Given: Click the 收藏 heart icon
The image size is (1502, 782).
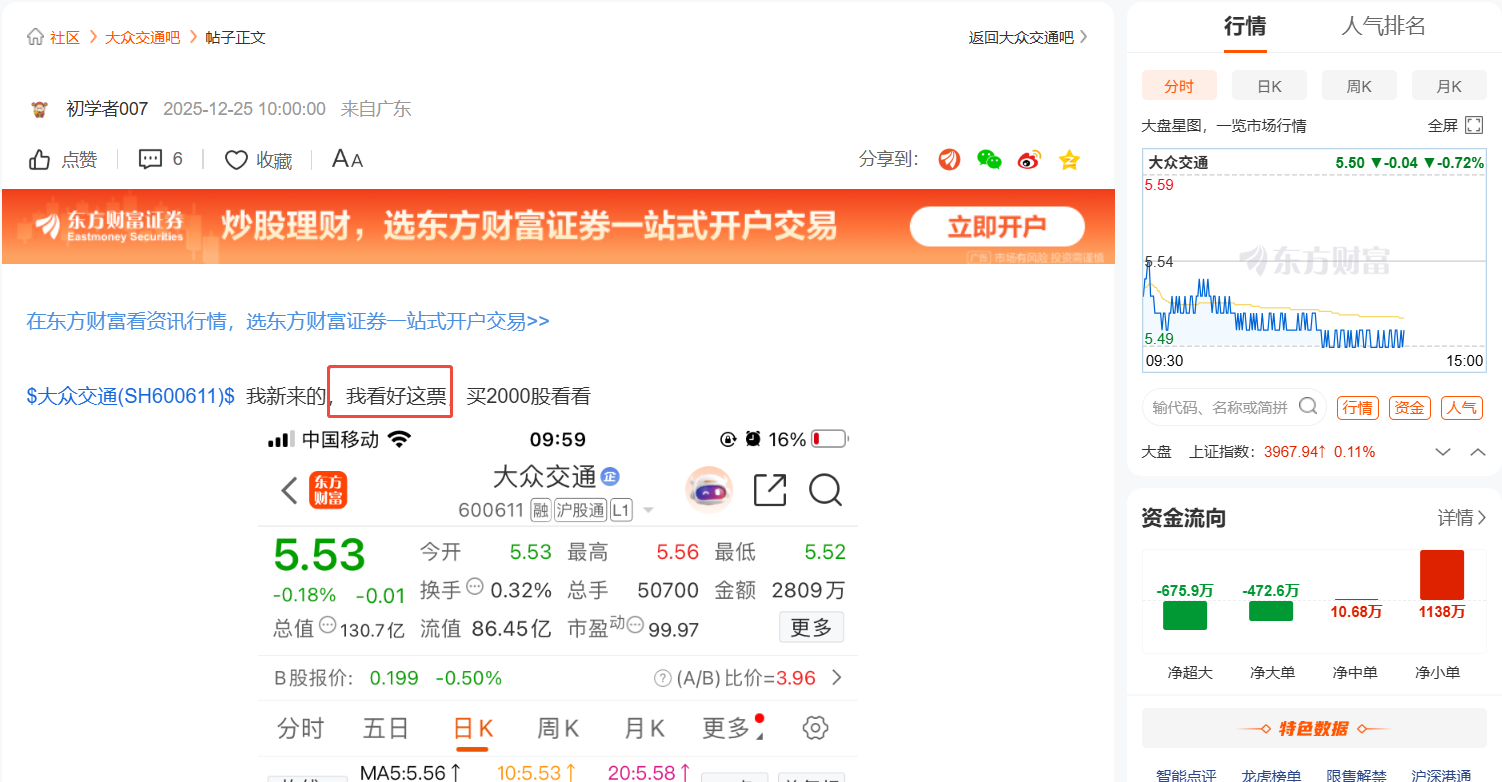Looking at the screenshot, I should pyautogui.click(x=236, y=160).
